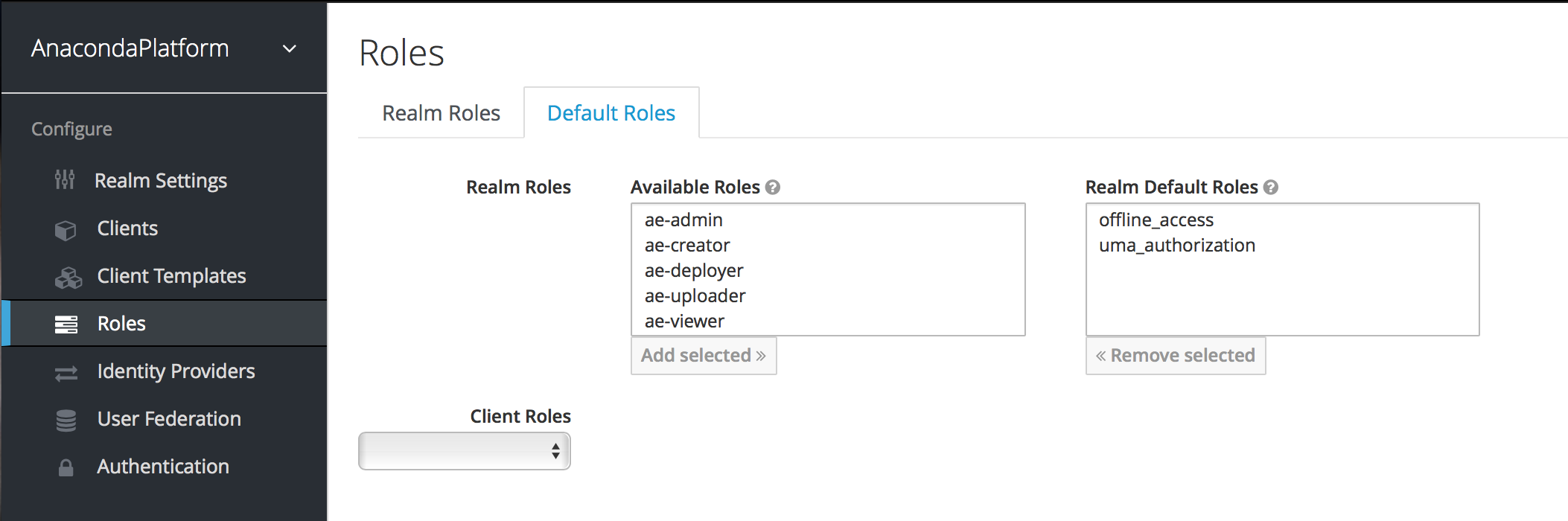Click the Identity Providers arrows icon
Screen dimensions: 1568x521
pyautogui.click(x=66, y=373)
